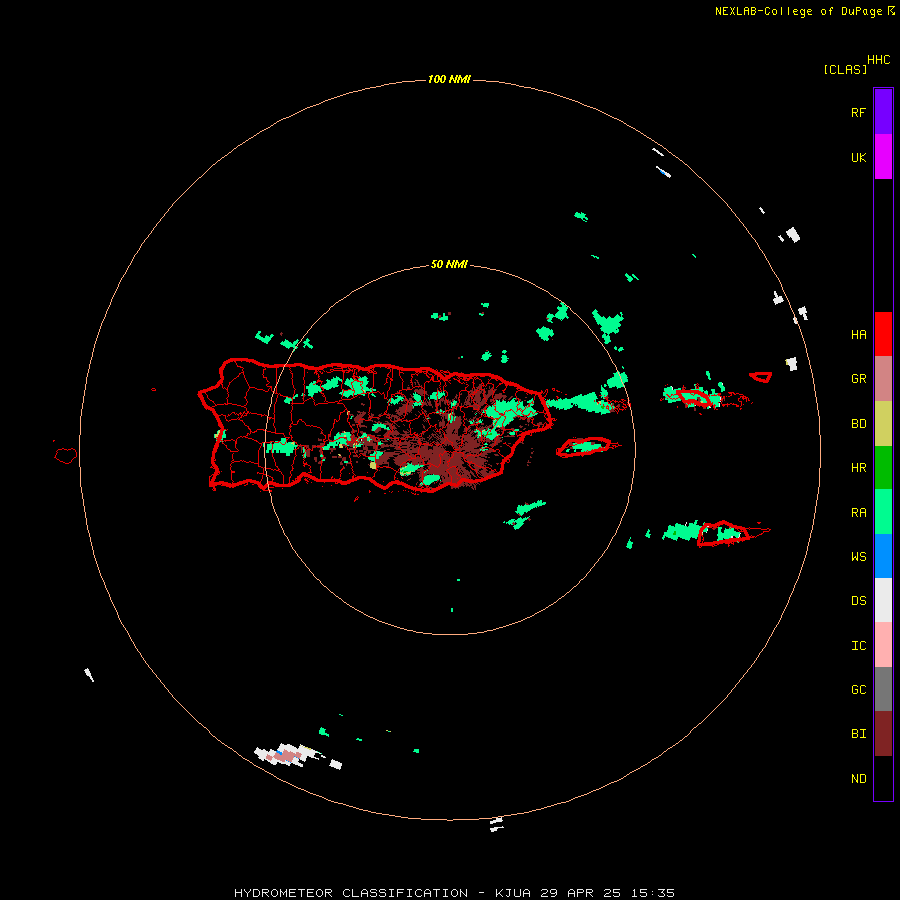Pick the RA light green legend swatch
The width and height of the screenshot is (900, 900).
tap(883, 512)
